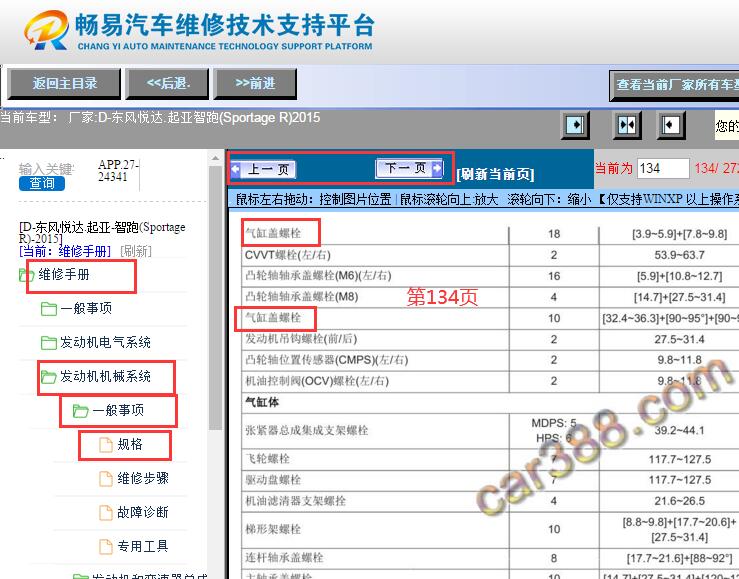Click the center split panels icon

point(627,125)
